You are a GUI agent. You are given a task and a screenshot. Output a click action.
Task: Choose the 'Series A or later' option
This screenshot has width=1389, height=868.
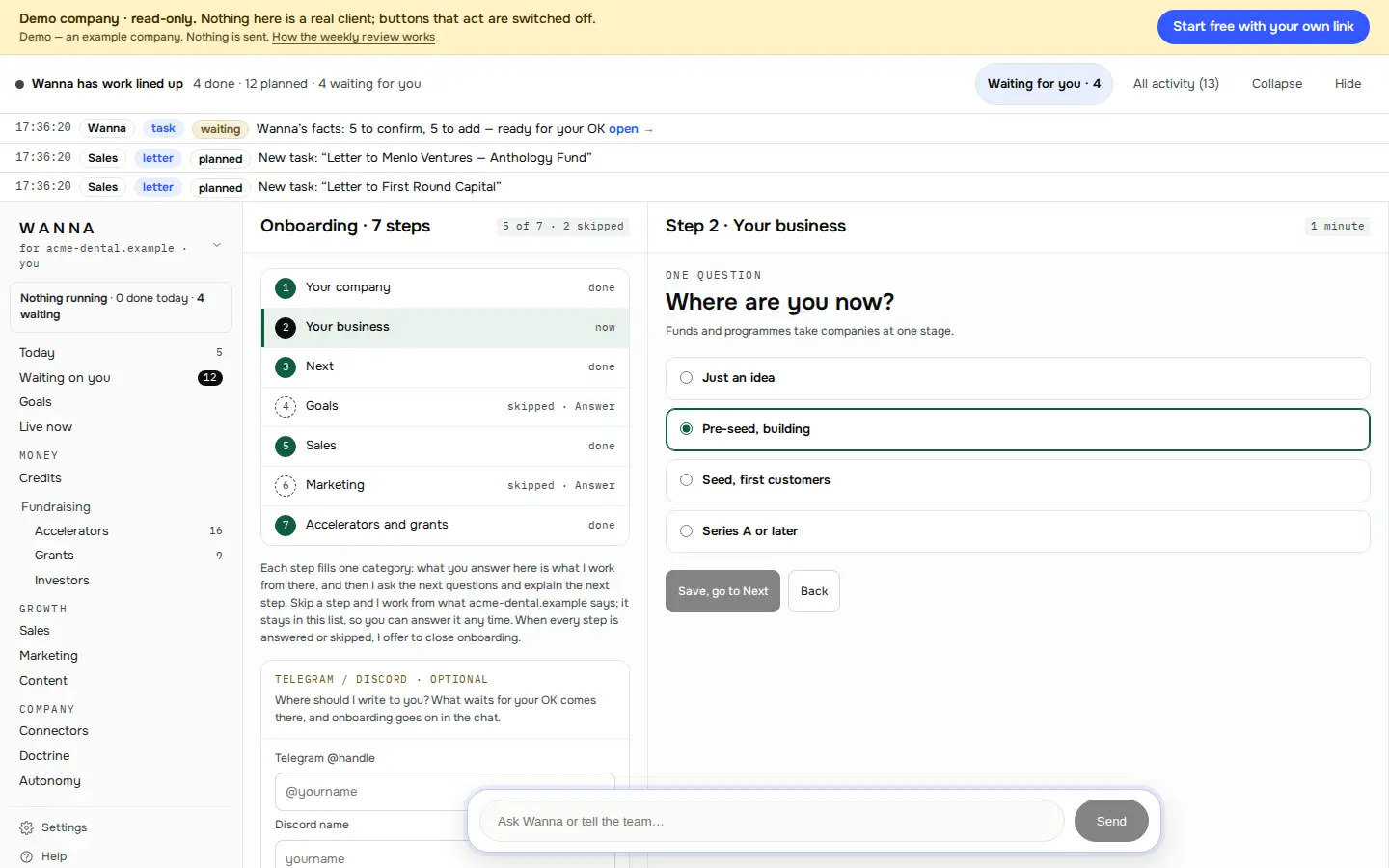tap(1018, 531)
